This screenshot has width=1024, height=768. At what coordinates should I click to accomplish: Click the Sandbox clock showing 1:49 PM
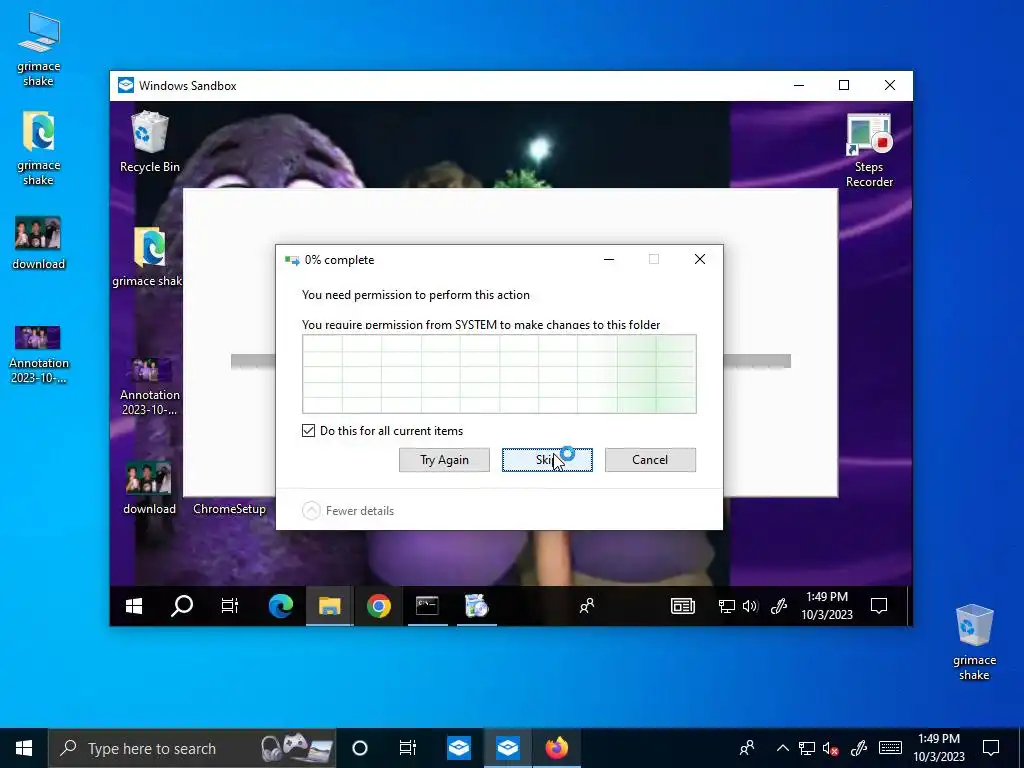pyautogui.click(x=827, y=605)
